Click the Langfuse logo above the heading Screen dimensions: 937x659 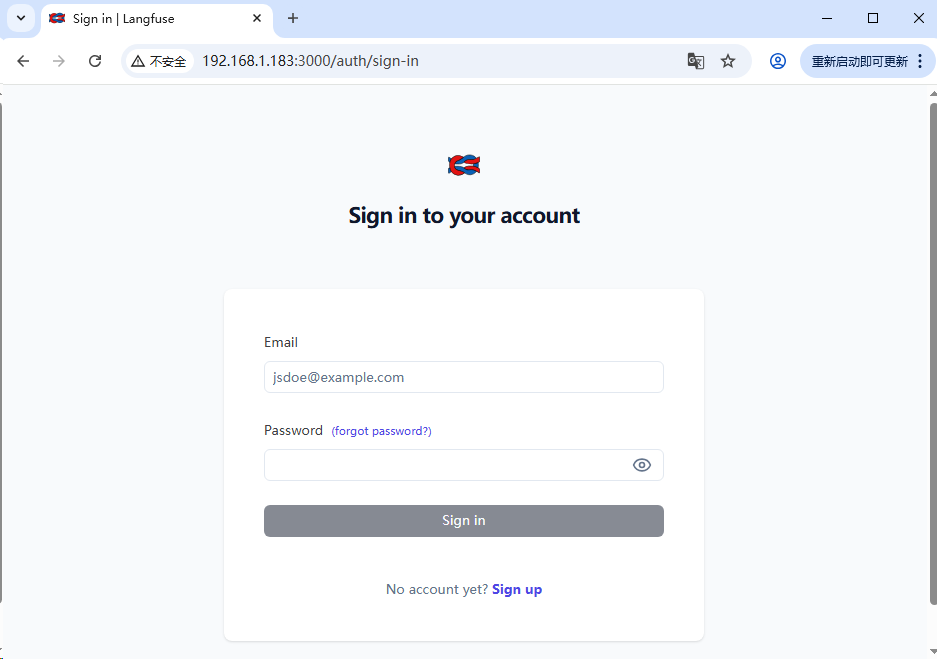point(464,165)
